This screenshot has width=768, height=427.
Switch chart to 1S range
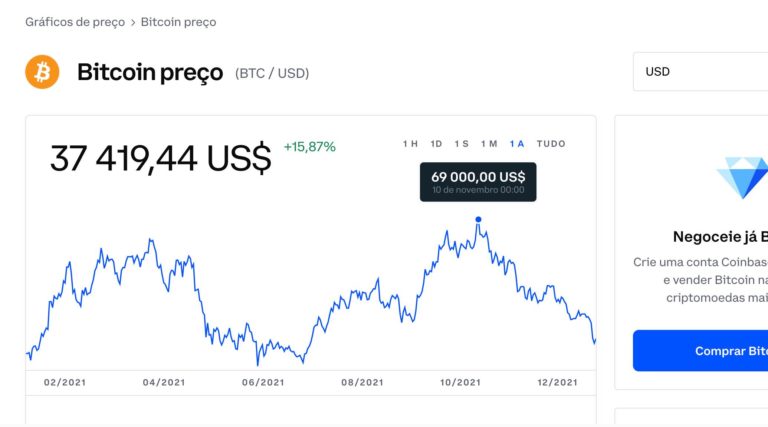pos(461,144)
